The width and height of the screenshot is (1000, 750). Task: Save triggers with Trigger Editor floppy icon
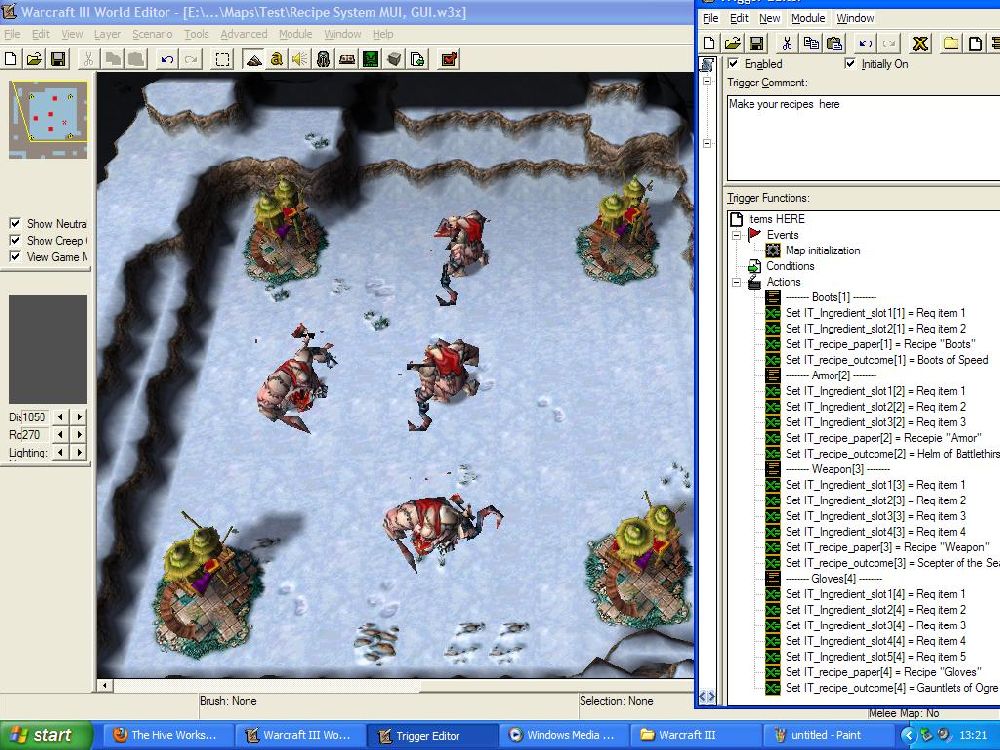pyautogui.click(x=756, y=43)
